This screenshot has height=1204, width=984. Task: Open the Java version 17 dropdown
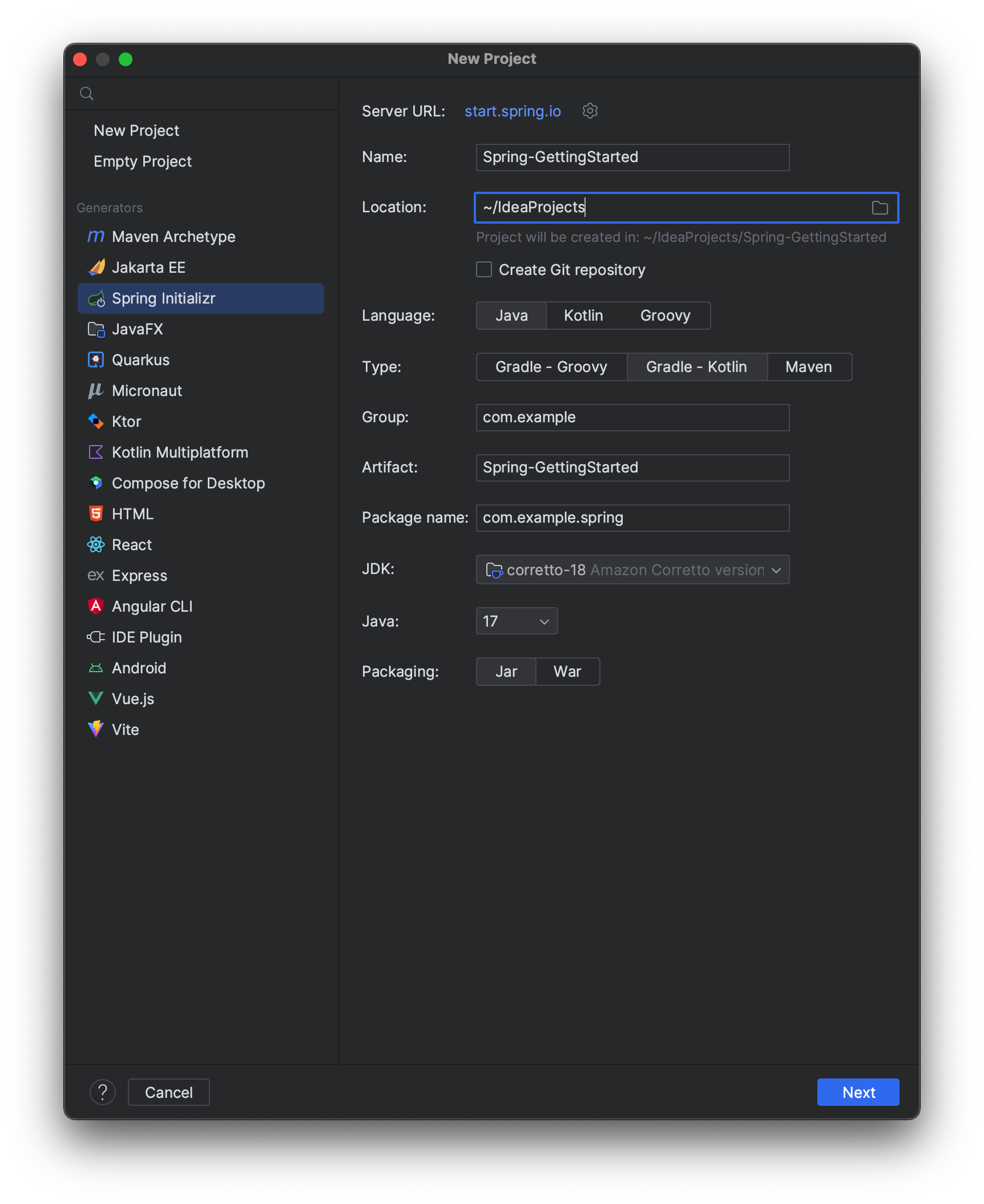coord(517,621)
